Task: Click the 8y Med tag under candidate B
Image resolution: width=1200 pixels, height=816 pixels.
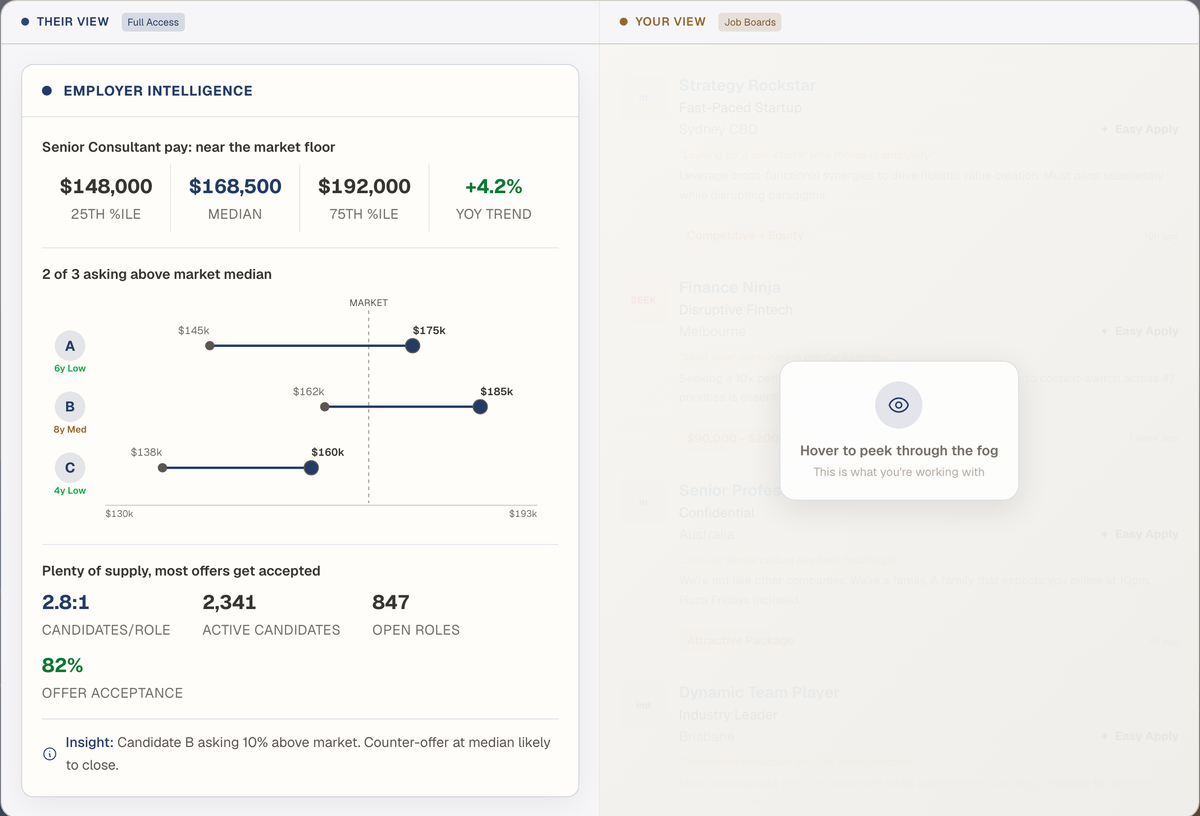Action: 70,430
